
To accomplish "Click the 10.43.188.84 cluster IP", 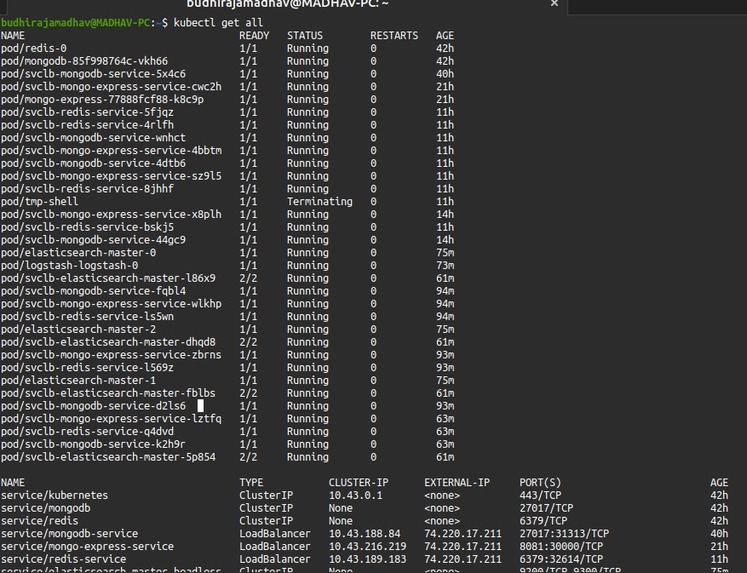I will point(364,533).
